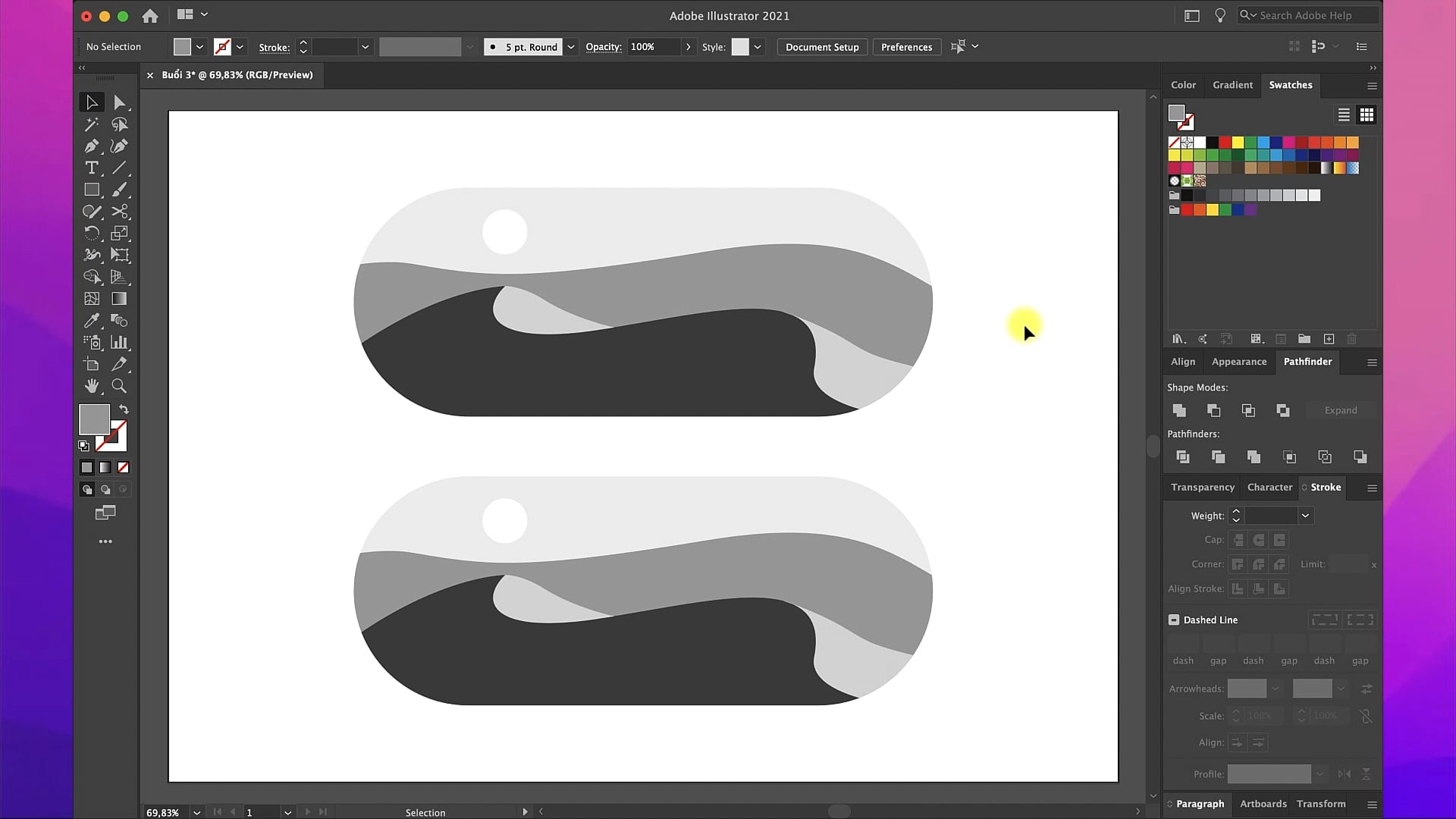Image resolution: width=1456 pixels, height=819 pixels.
Task: Select the Scissors tool
Action: 119,212
